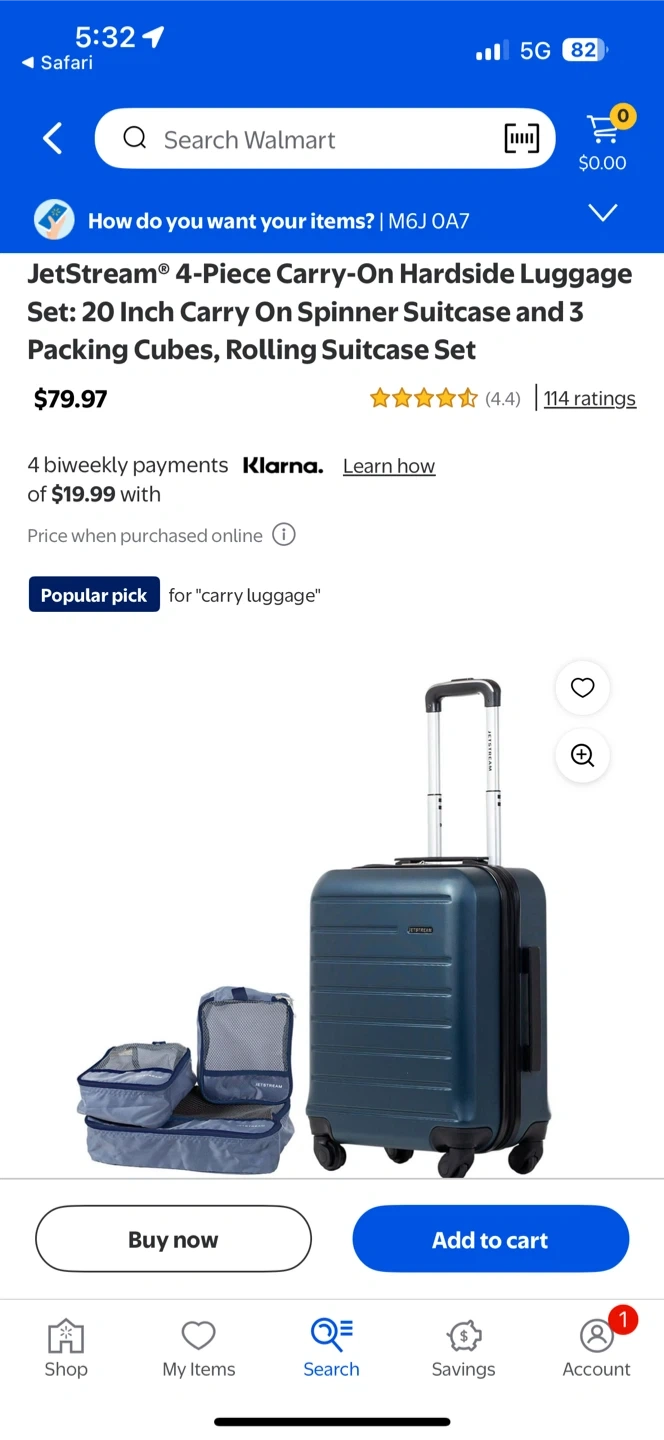Open the barcode scanner icon
Screen dimensions: 664x1440
pos(521,139)
